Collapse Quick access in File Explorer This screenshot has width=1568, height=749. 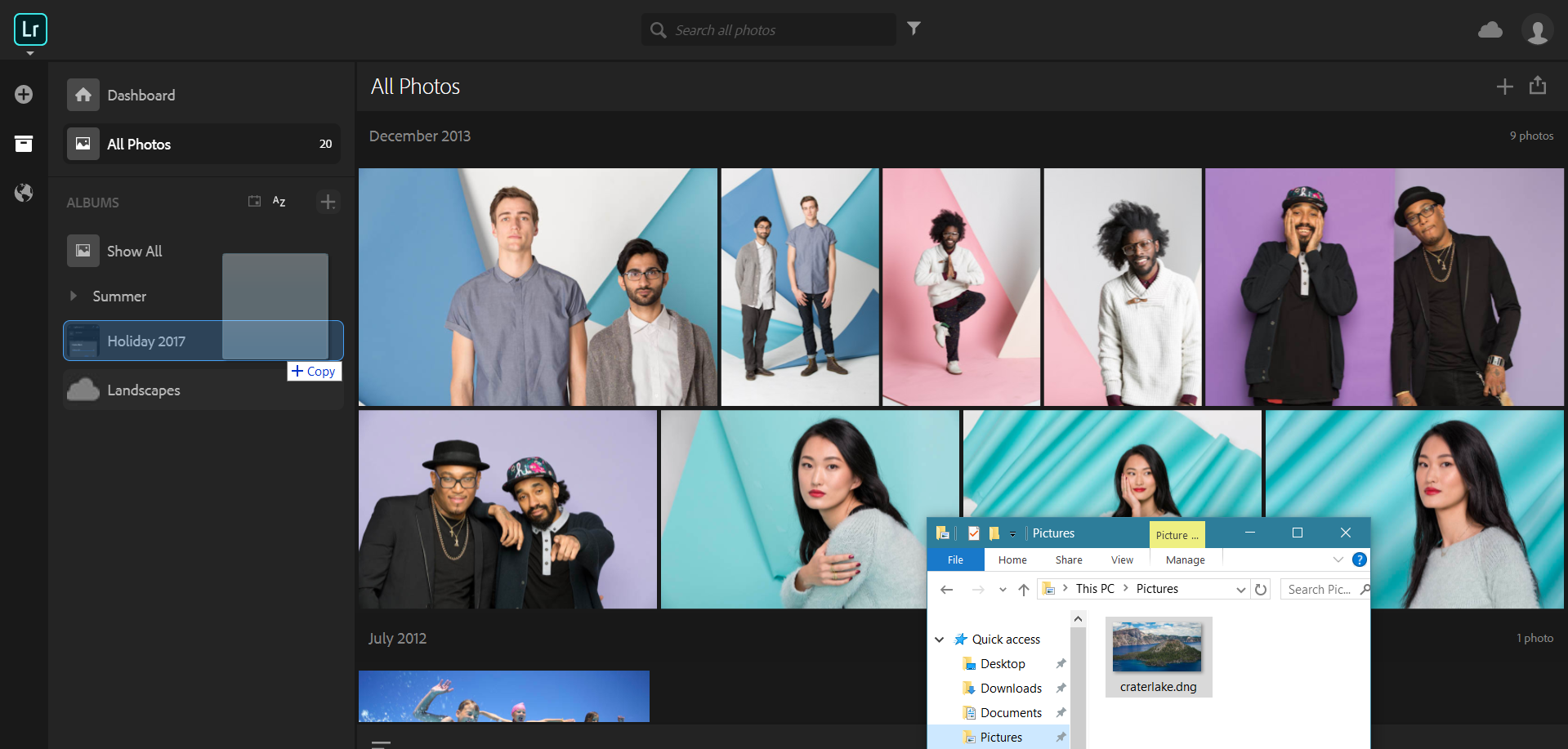[x=939, y=639]
